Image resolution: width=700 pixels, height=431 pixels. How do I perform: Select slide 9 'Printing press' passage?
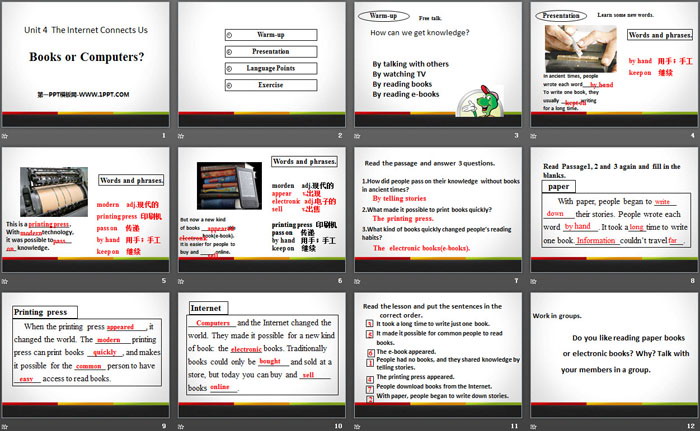coord(86,355)
